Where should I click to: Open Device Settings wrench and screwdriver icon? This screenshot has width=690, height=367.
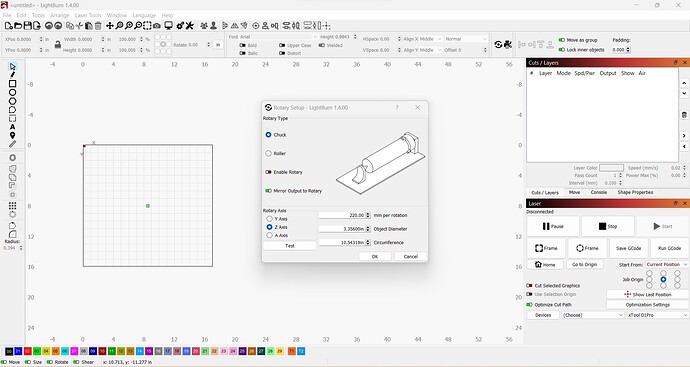coord(190,26)
